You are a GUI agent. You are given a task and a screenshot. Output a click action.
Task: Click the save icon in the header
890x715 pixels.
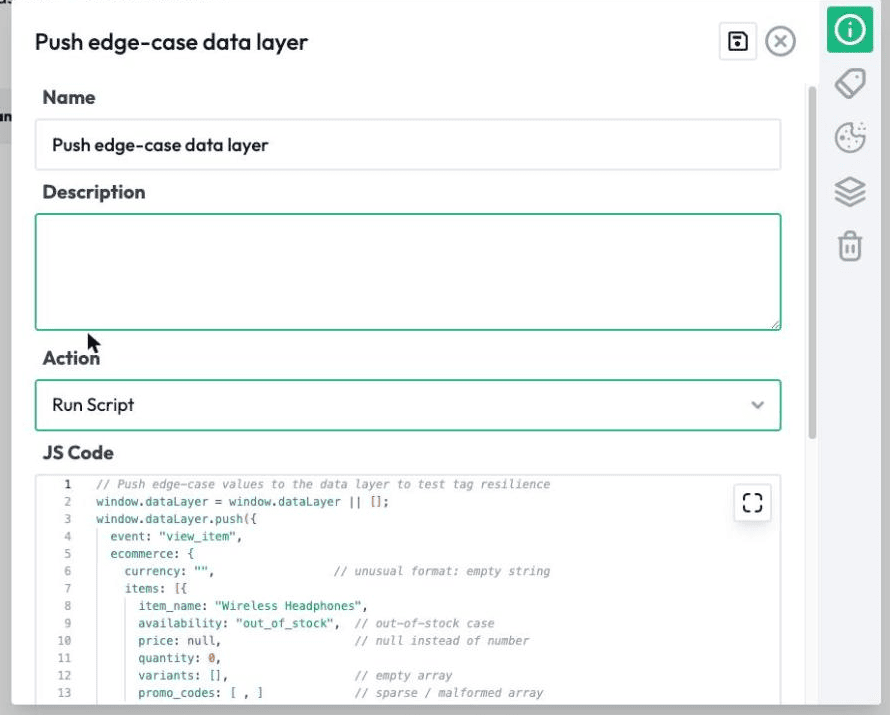pyautogui.click(x=737, y=41)
